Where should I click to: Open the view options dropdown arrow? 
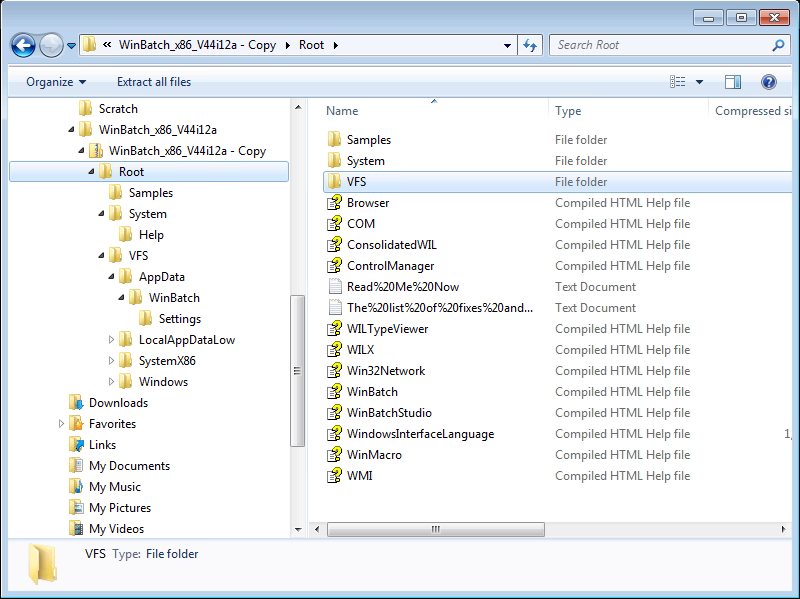click(x=699, y=82)
